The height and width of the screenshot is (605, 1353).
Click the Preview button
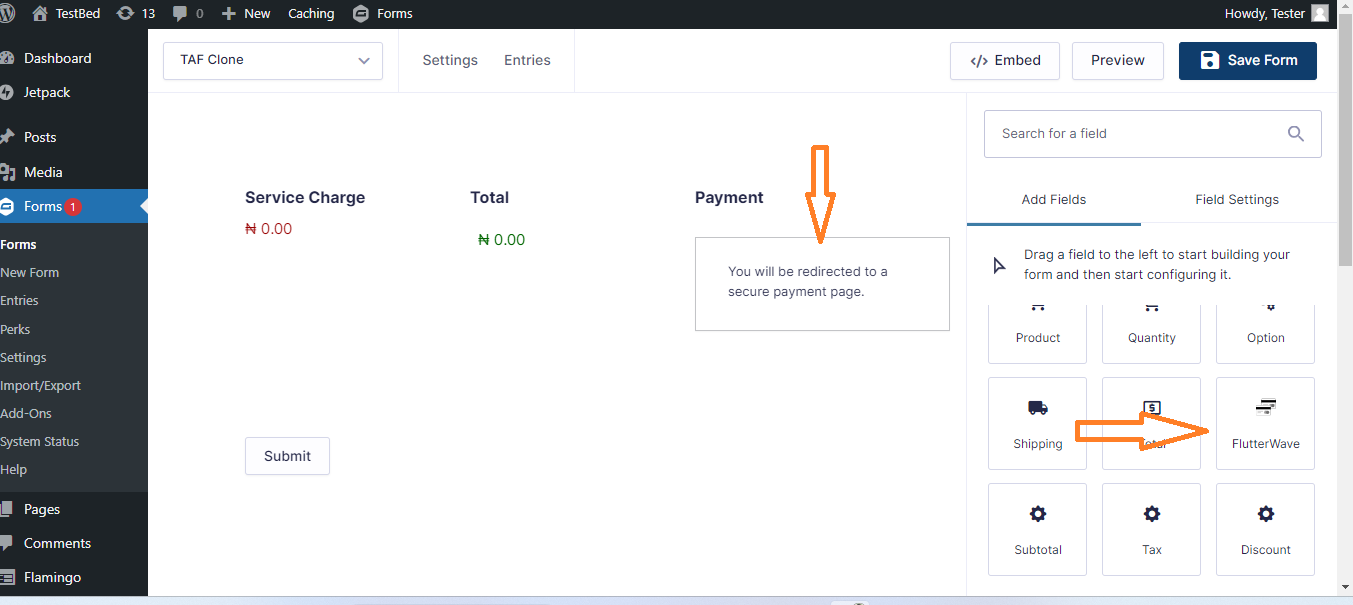coord(1117,60)
